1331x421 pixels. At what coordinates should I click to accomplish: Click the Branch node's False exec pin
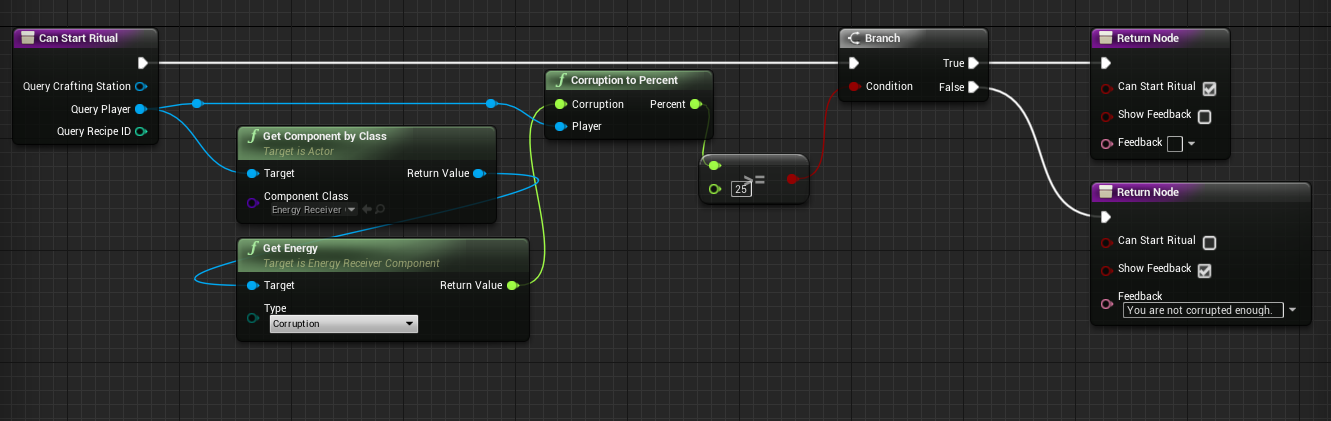point(973,88)
